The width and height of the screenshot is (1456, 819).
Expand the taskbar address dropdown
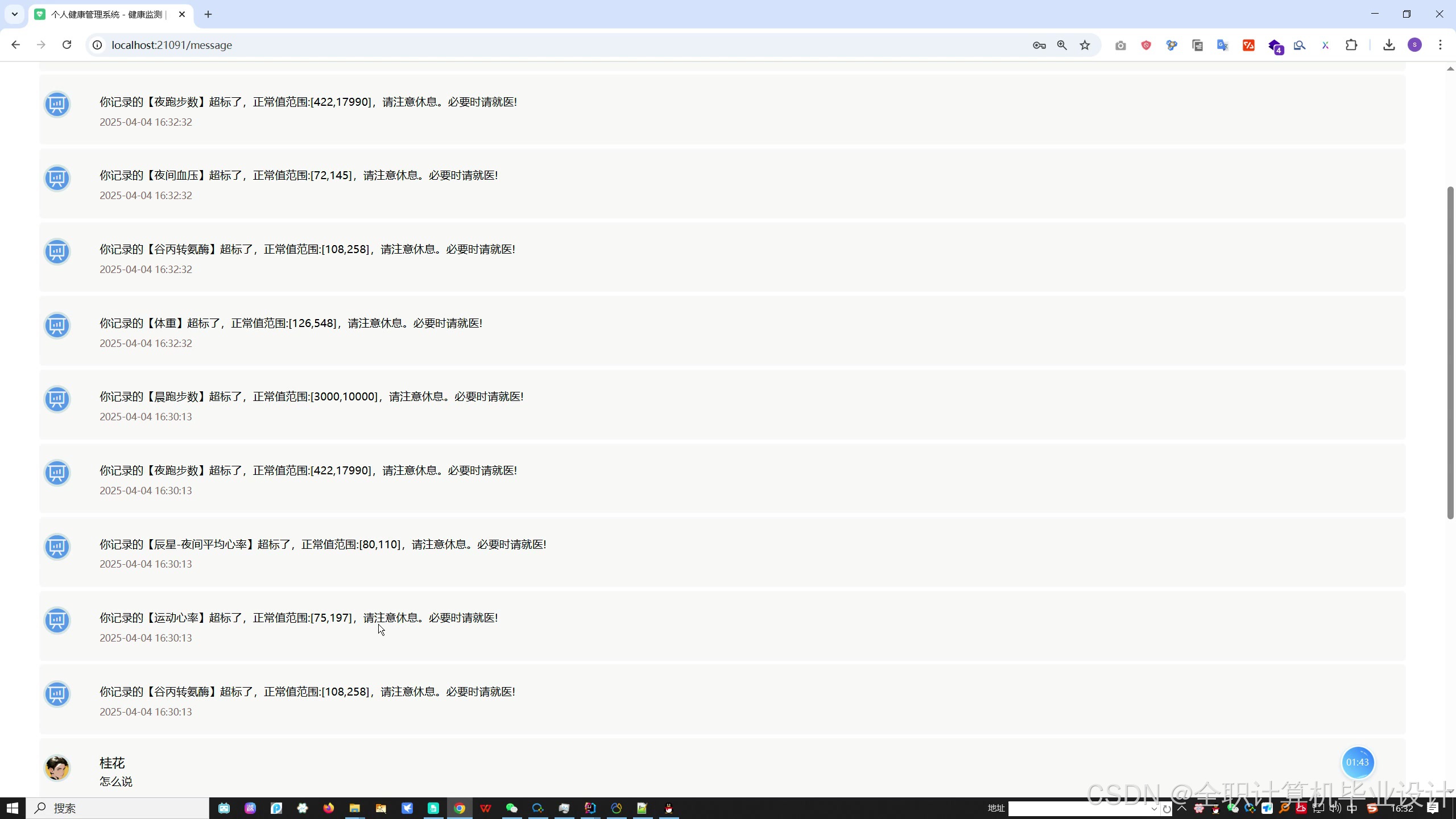1154,809
